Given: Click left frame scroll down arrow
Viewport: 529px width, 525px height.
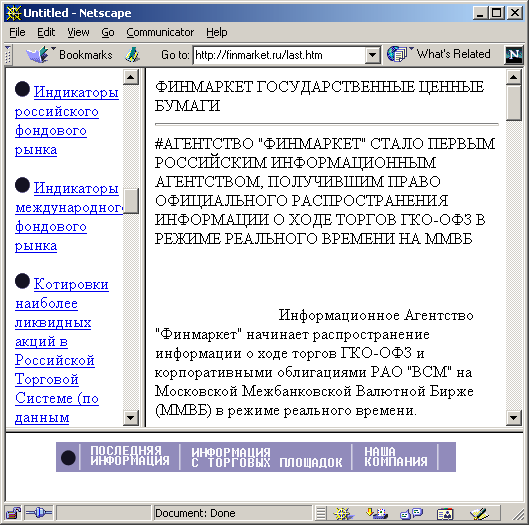Looking at the screenshot, I should (131, 418).
